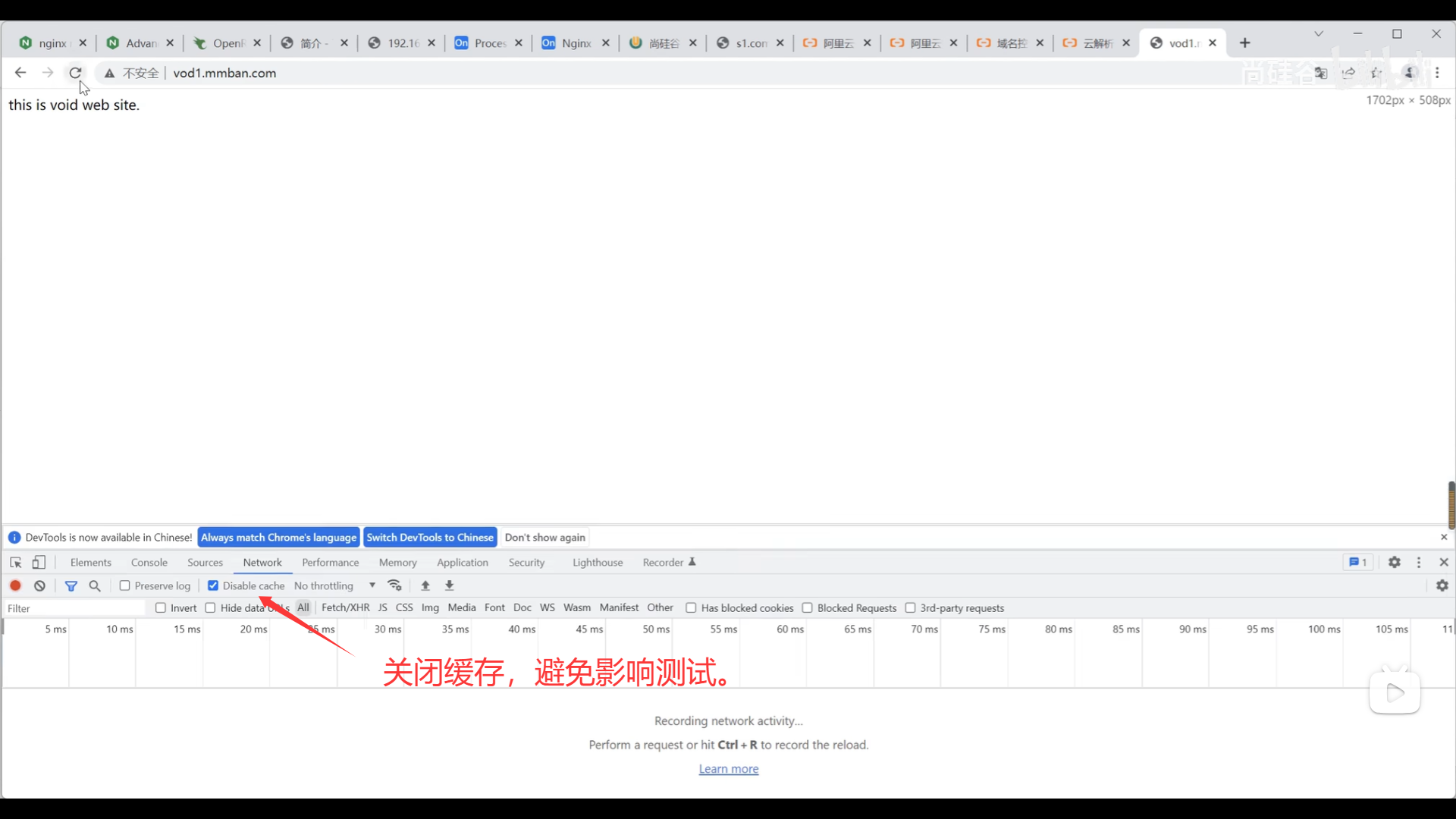Switch to the Console tab

149,563
